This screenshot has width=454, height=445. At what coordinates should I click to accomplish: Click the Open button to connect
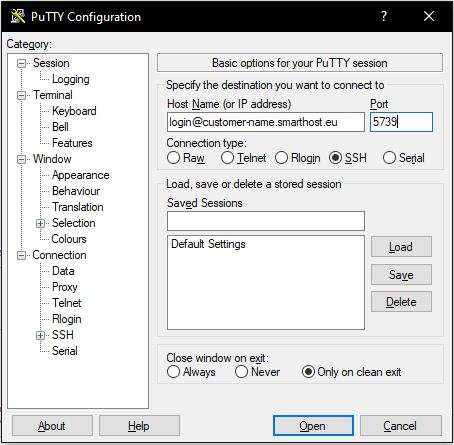313,425
